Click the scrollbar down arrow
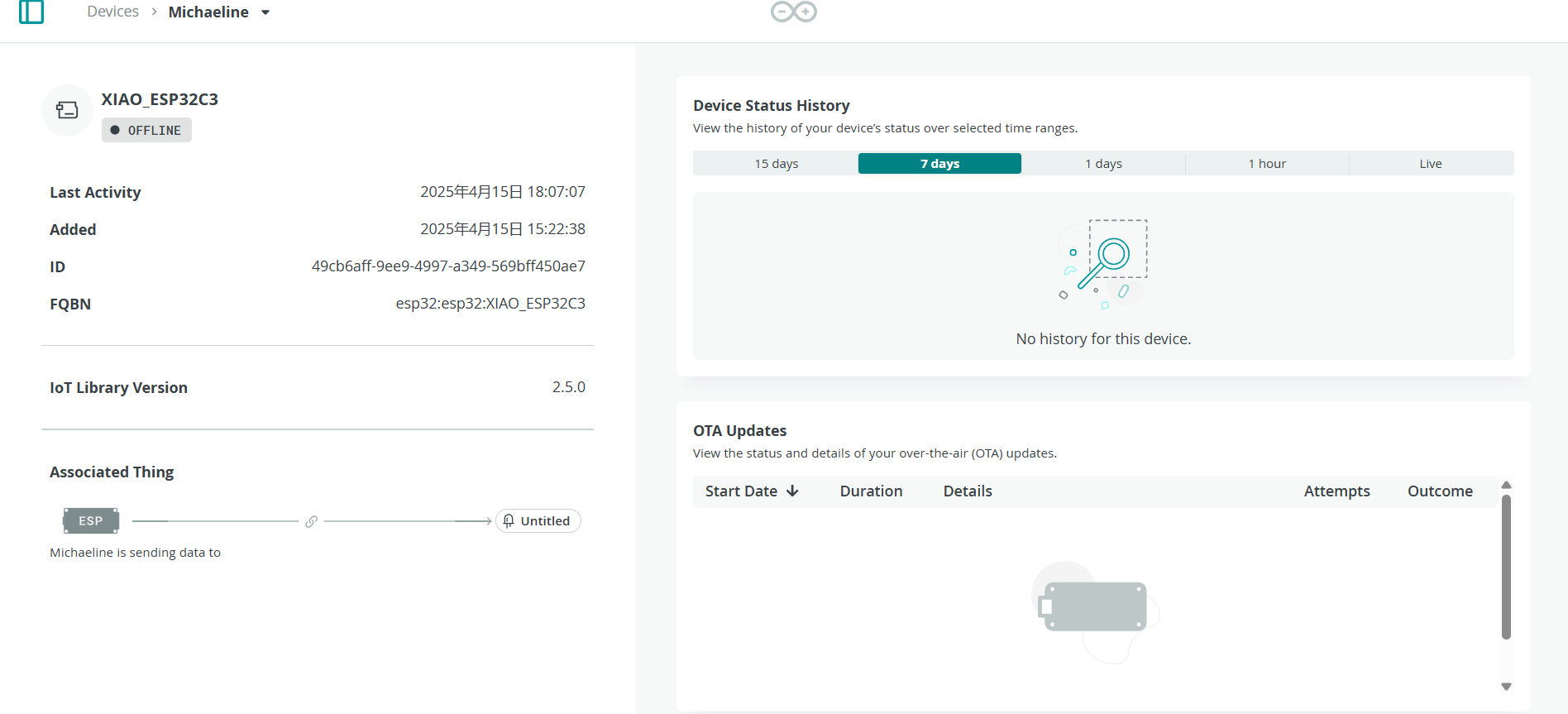Screen dimensions: 1568x714 1506,687
